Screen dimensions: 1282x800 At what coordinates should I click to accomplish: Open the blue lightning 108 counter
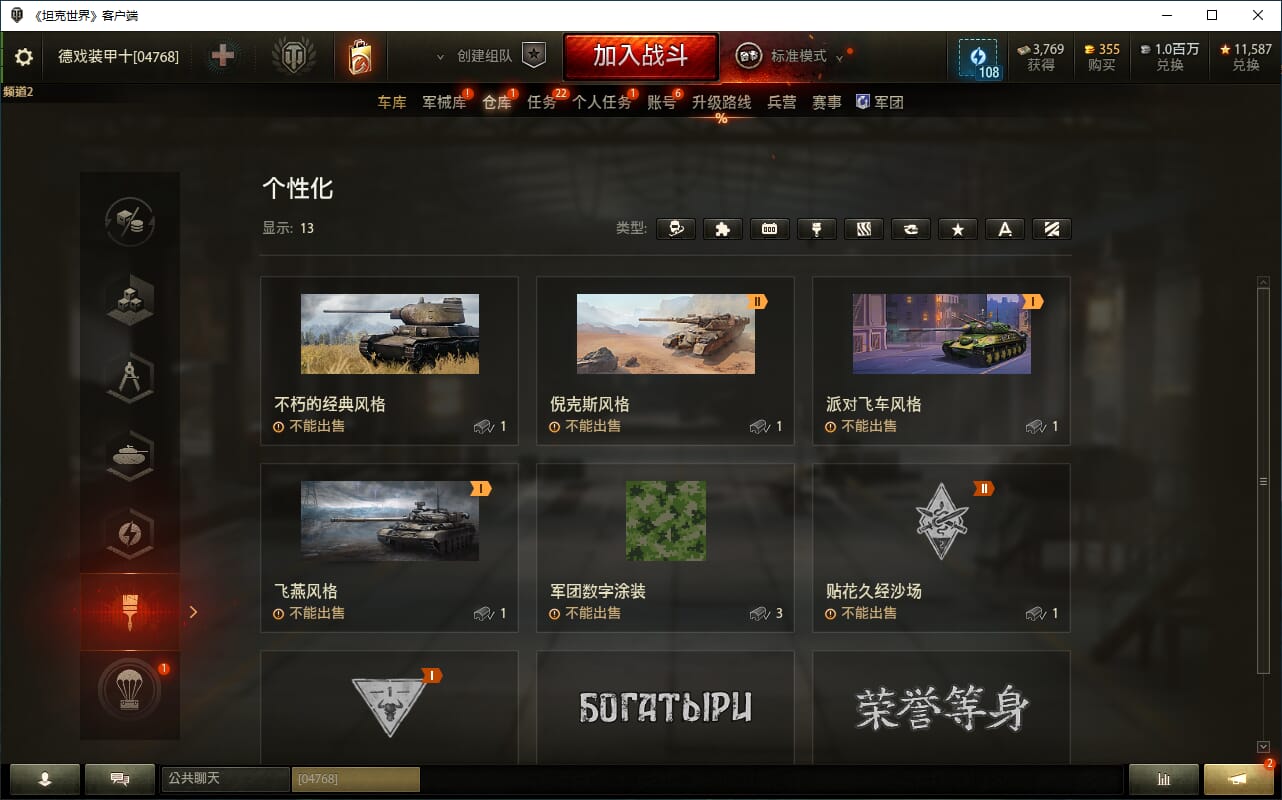(x=978, y=59)
